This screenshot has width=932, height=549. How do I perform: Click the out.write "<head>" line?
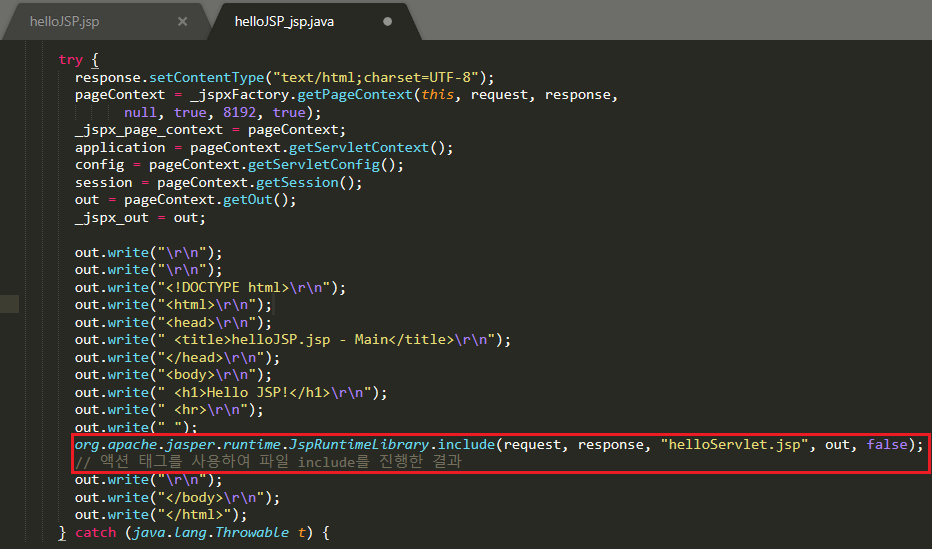[x=173, y=323]
